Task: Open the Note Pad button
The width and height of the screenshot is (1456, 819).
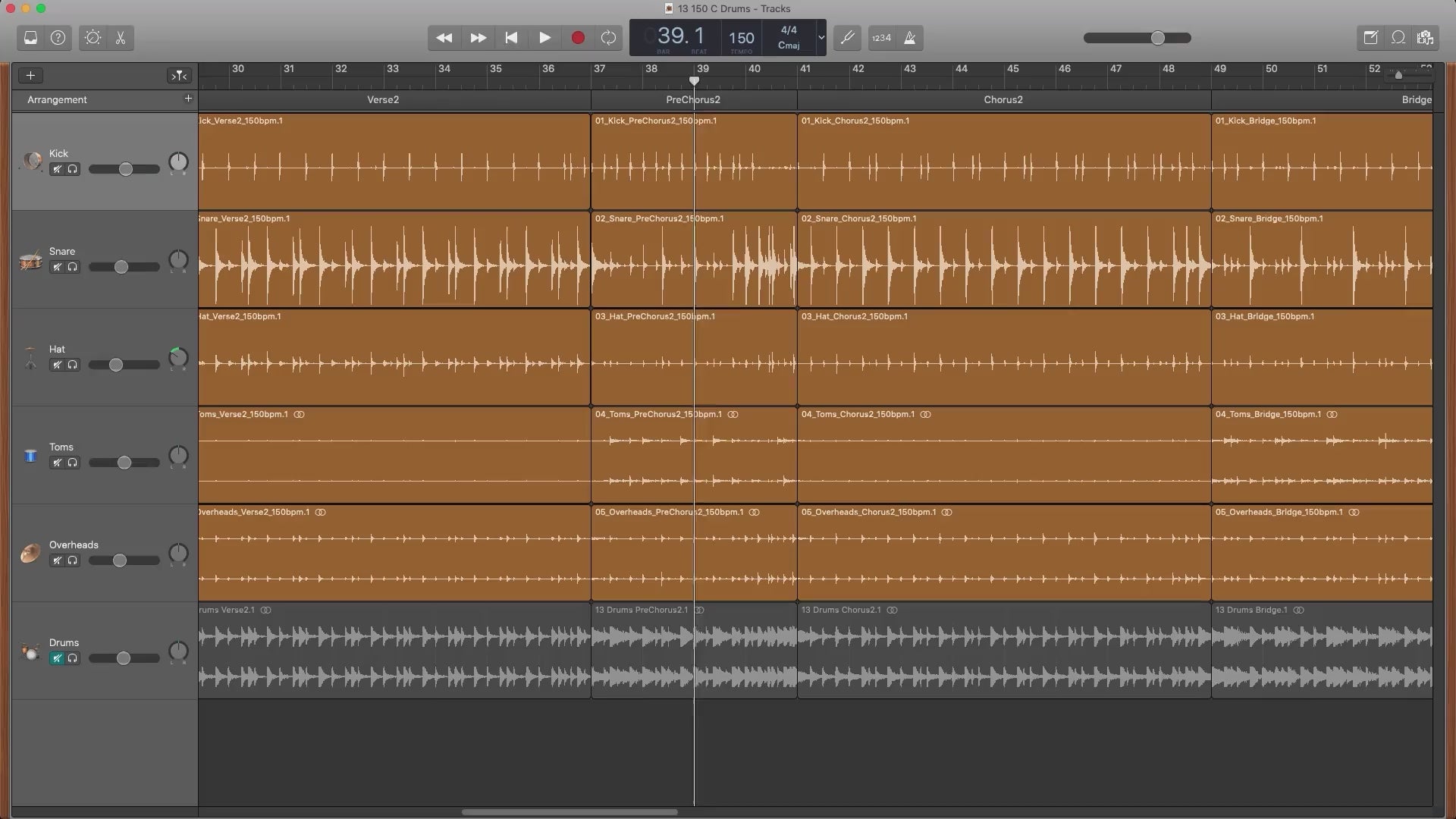Action: (1370, 38)
